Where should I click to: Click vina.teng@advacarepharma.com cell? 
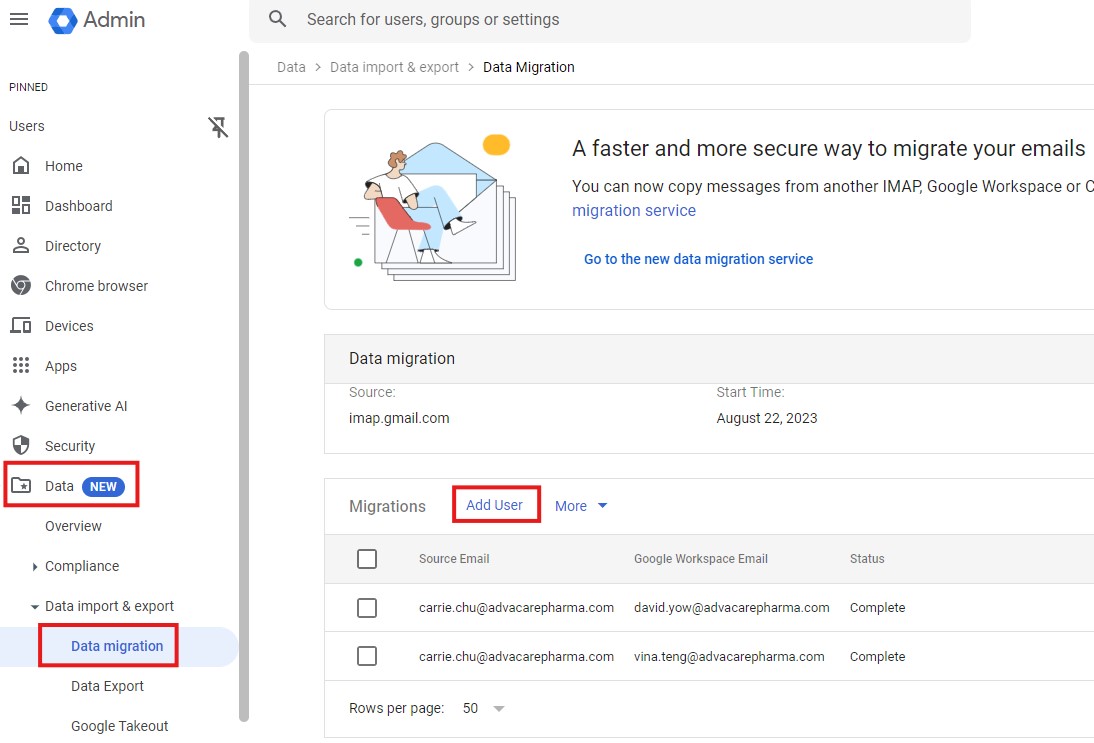[729, 656]
